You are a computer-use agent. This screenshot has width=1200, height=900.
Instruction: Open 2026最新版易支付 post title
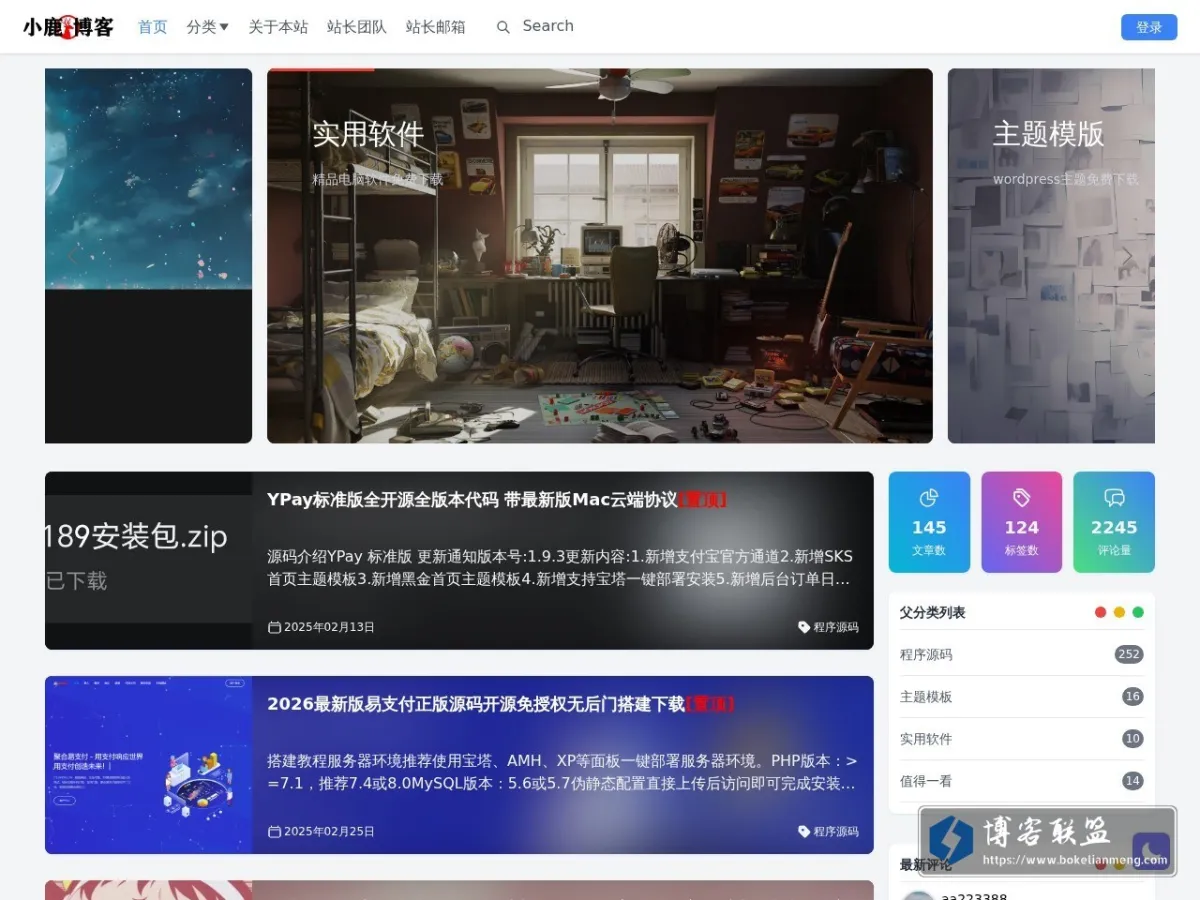(501, 704)
